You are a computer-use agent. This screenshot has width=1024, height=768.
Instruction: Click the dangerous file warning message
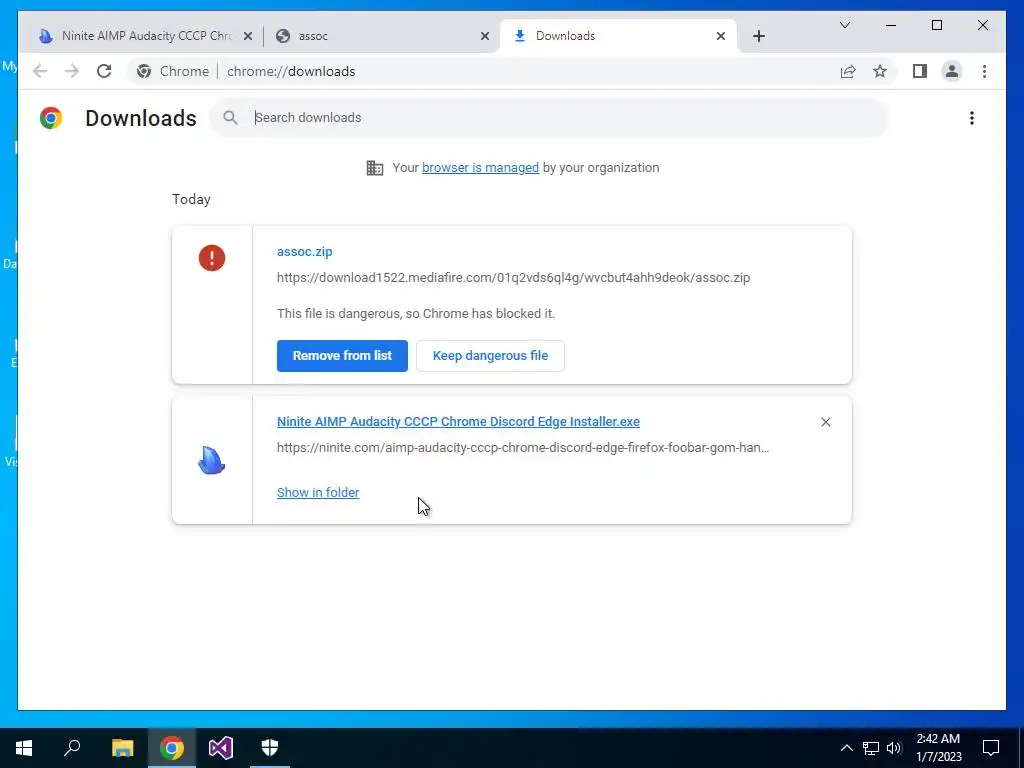click(416, 313)
